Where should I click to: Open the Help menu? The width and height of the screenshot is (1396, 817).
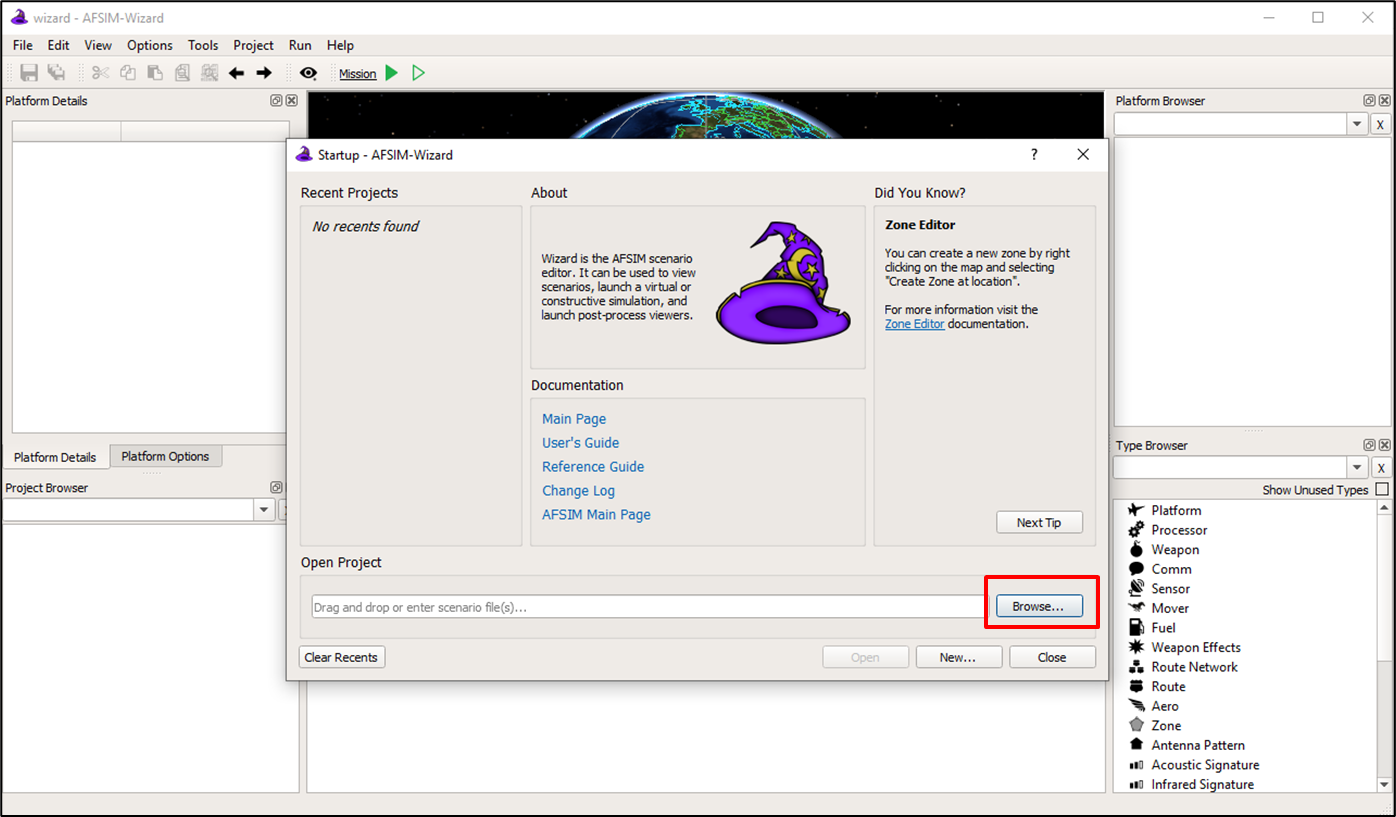pyautogui.click(x=341, y=45)
